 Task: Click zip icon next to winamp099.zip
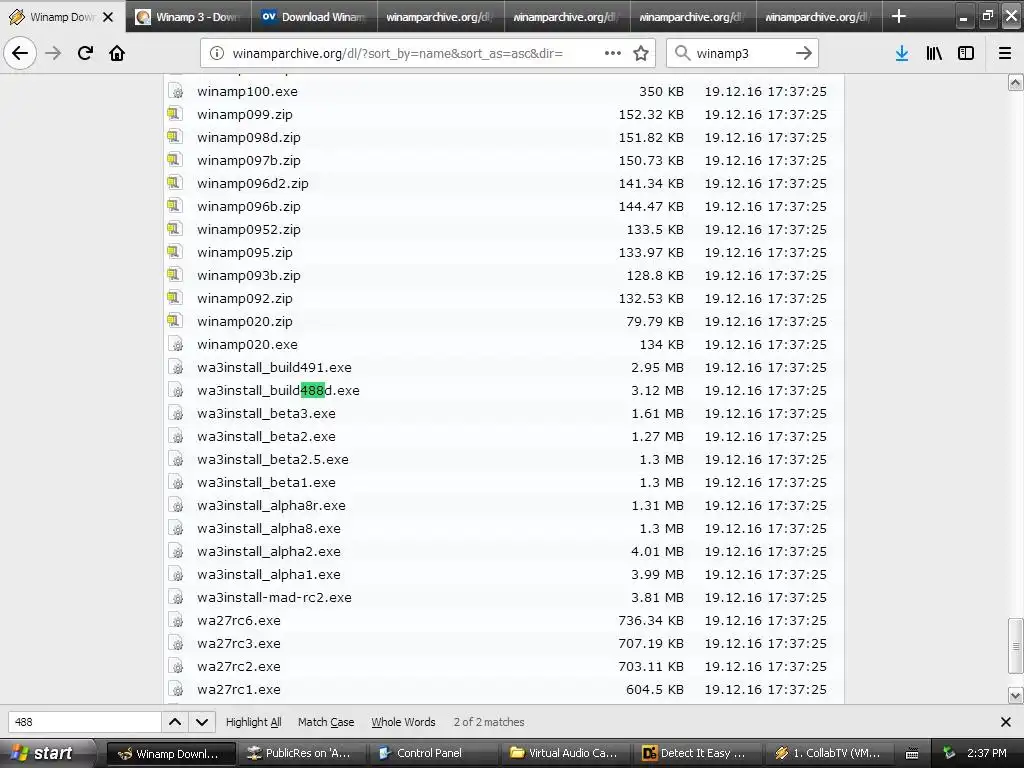pyautogui.click(x=174, y=114)
